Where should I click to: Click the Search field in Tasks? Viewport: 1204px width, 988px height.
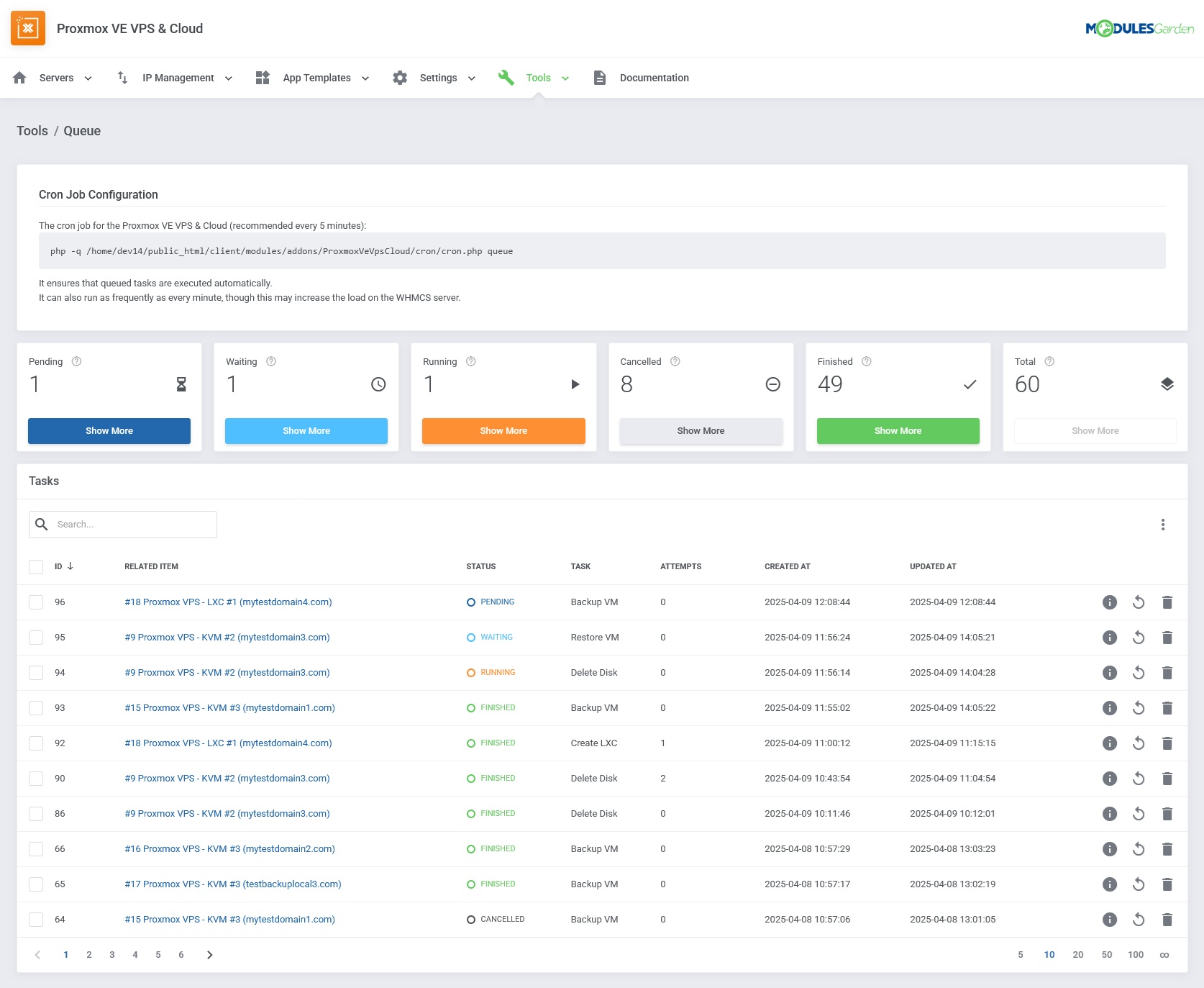(122, 524)
